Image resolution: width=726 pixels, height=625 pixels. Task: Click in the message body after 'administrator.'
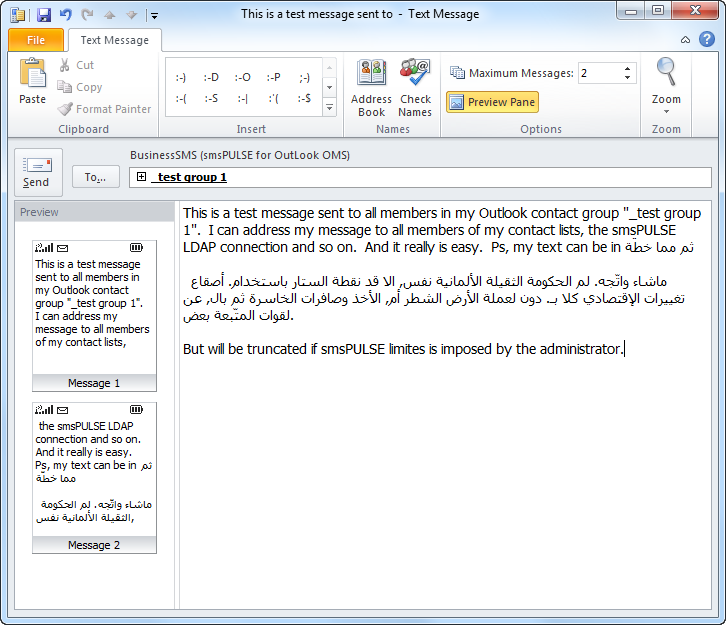[626, 349]
